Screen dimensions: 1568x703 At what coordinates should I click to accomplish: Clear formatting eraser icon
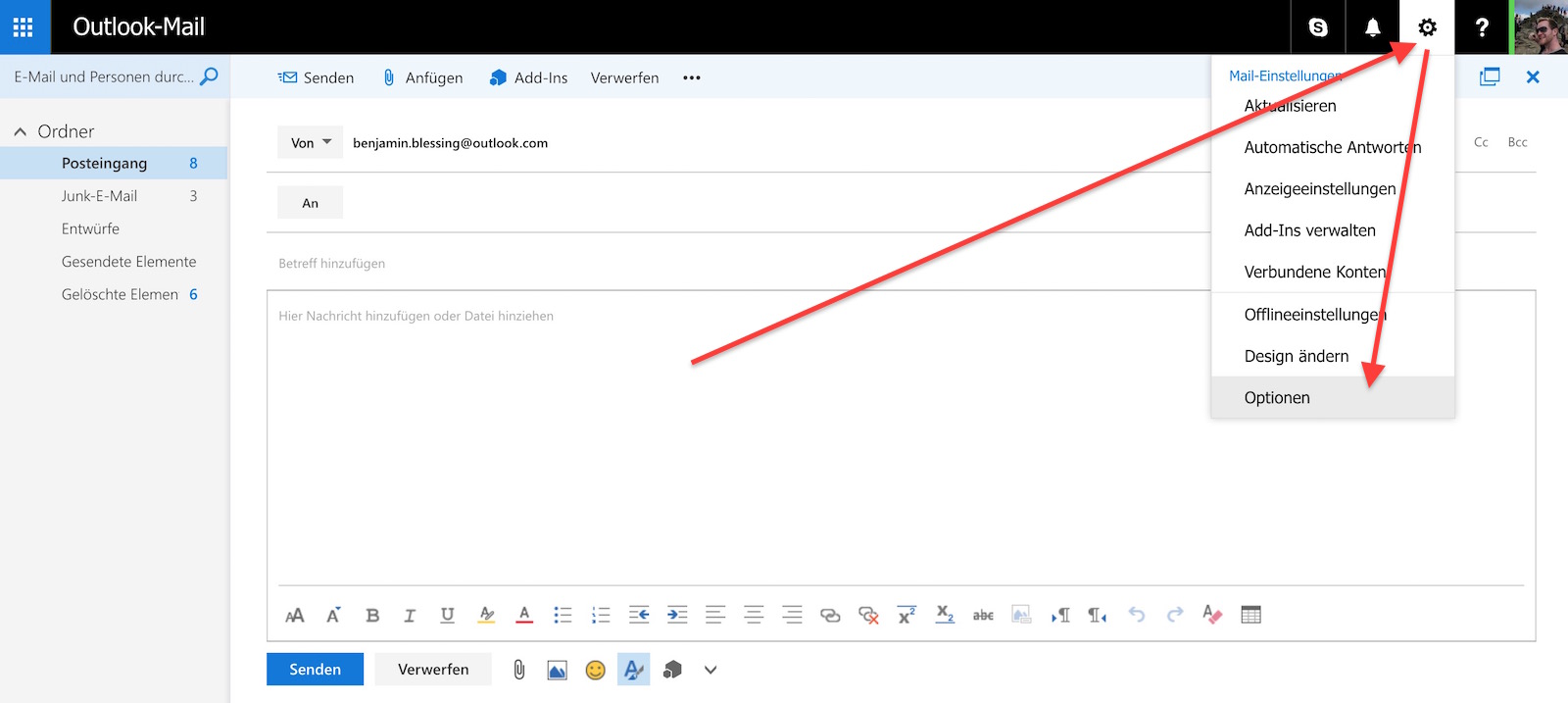1212,616
